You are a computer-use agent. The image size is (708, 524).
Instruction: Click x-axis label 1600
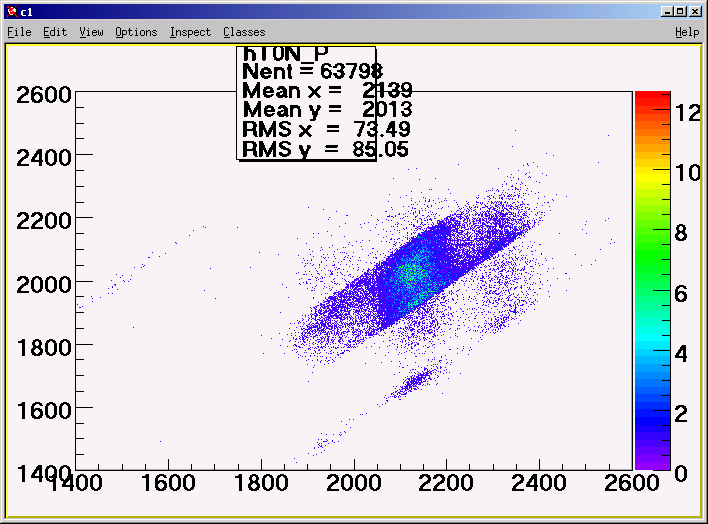click(x=168, y=483)
